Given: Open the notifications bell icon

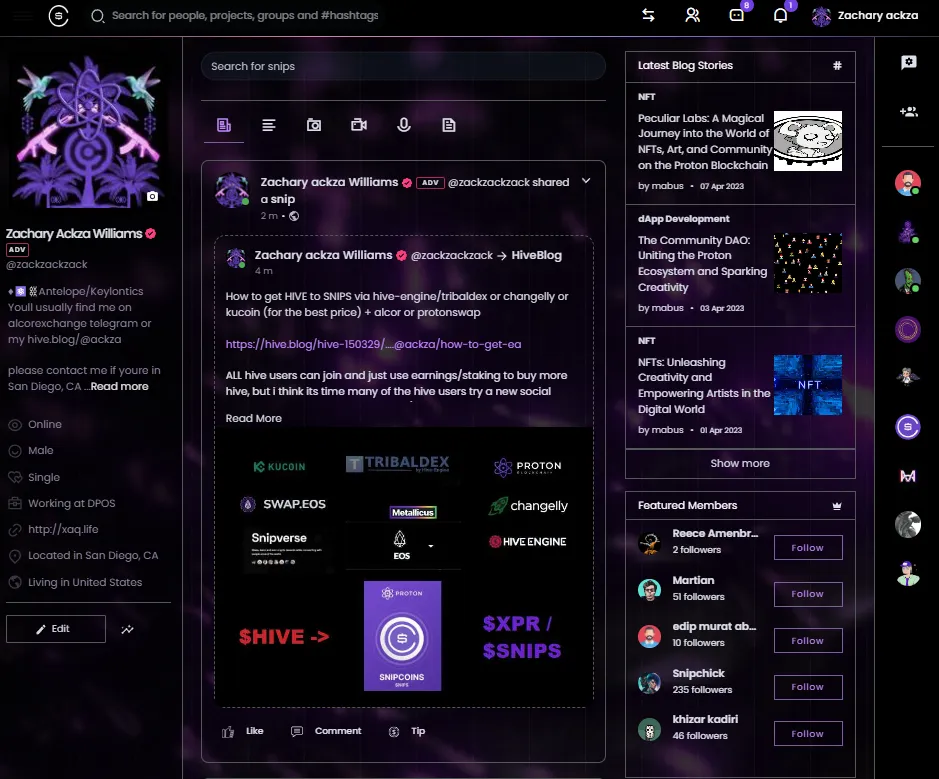Looking at the screenshot, I should click(x=780, y=16).
